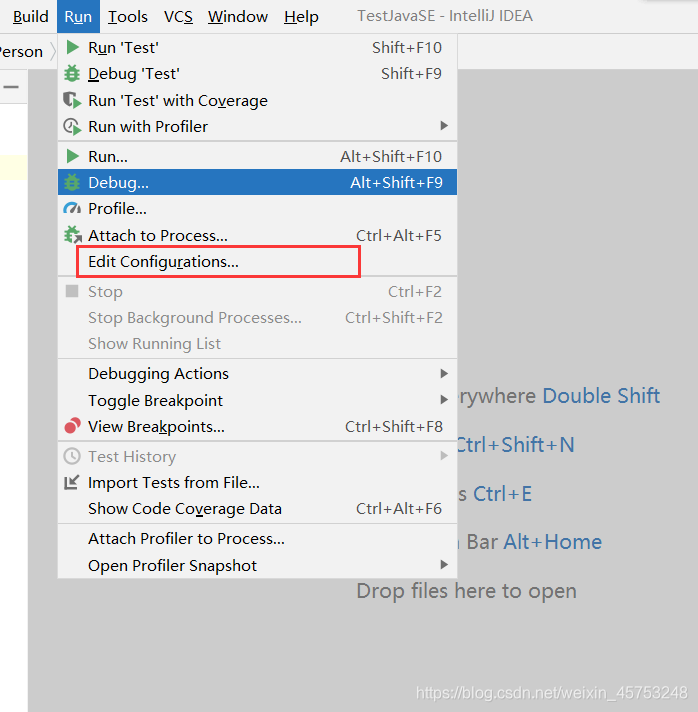
Task: Open Toggle Breakpoint submenu
Action: (x=257, y=400)
